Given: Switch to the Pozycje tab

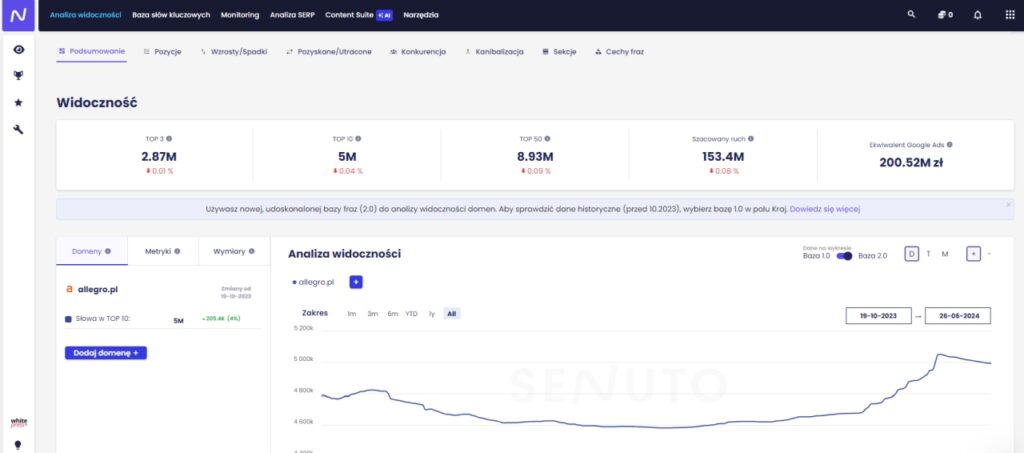Looking at the screenshot, I should [162, 51].
